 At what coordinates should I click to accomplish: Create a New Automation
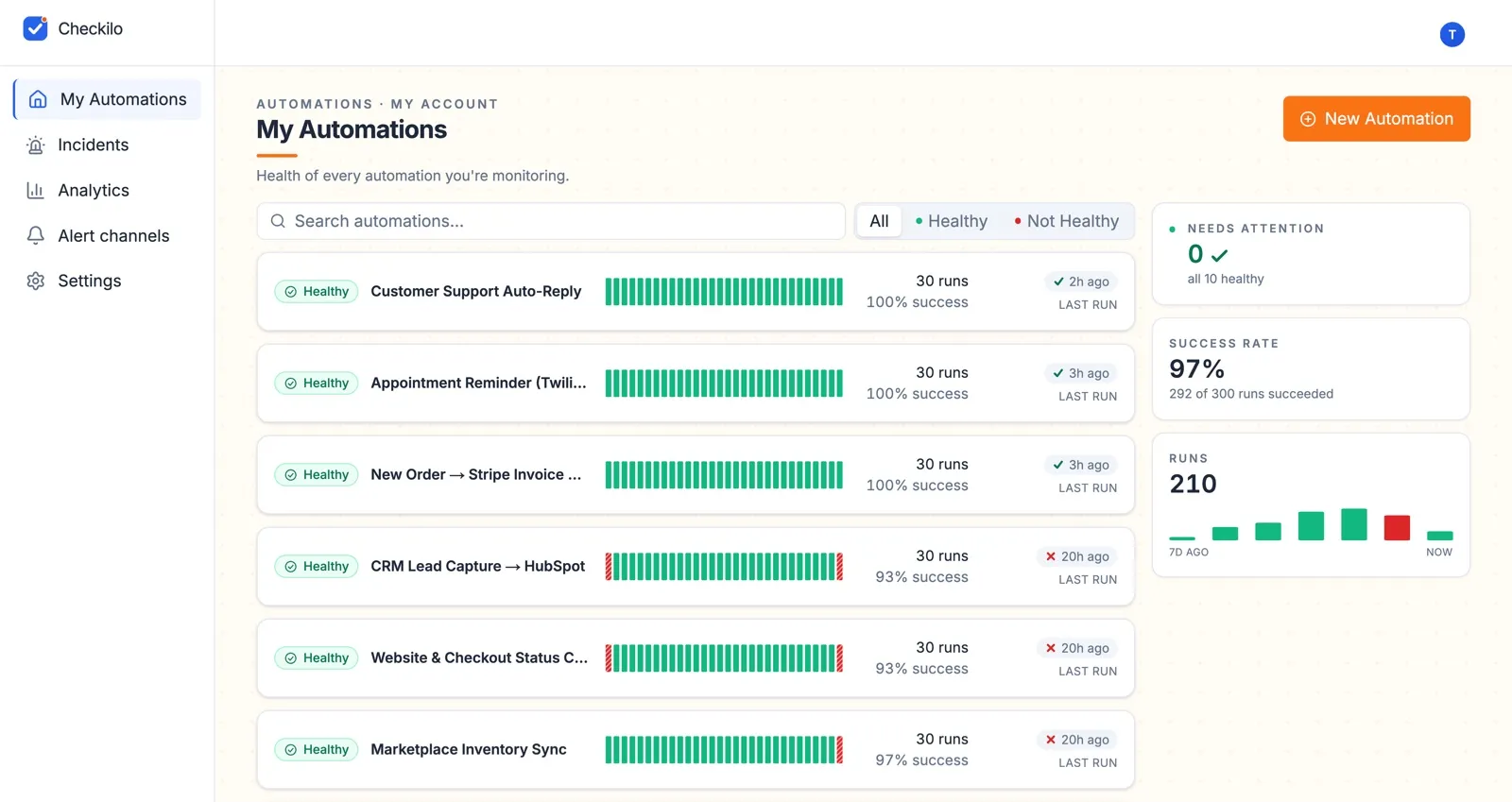point(1376,119)
